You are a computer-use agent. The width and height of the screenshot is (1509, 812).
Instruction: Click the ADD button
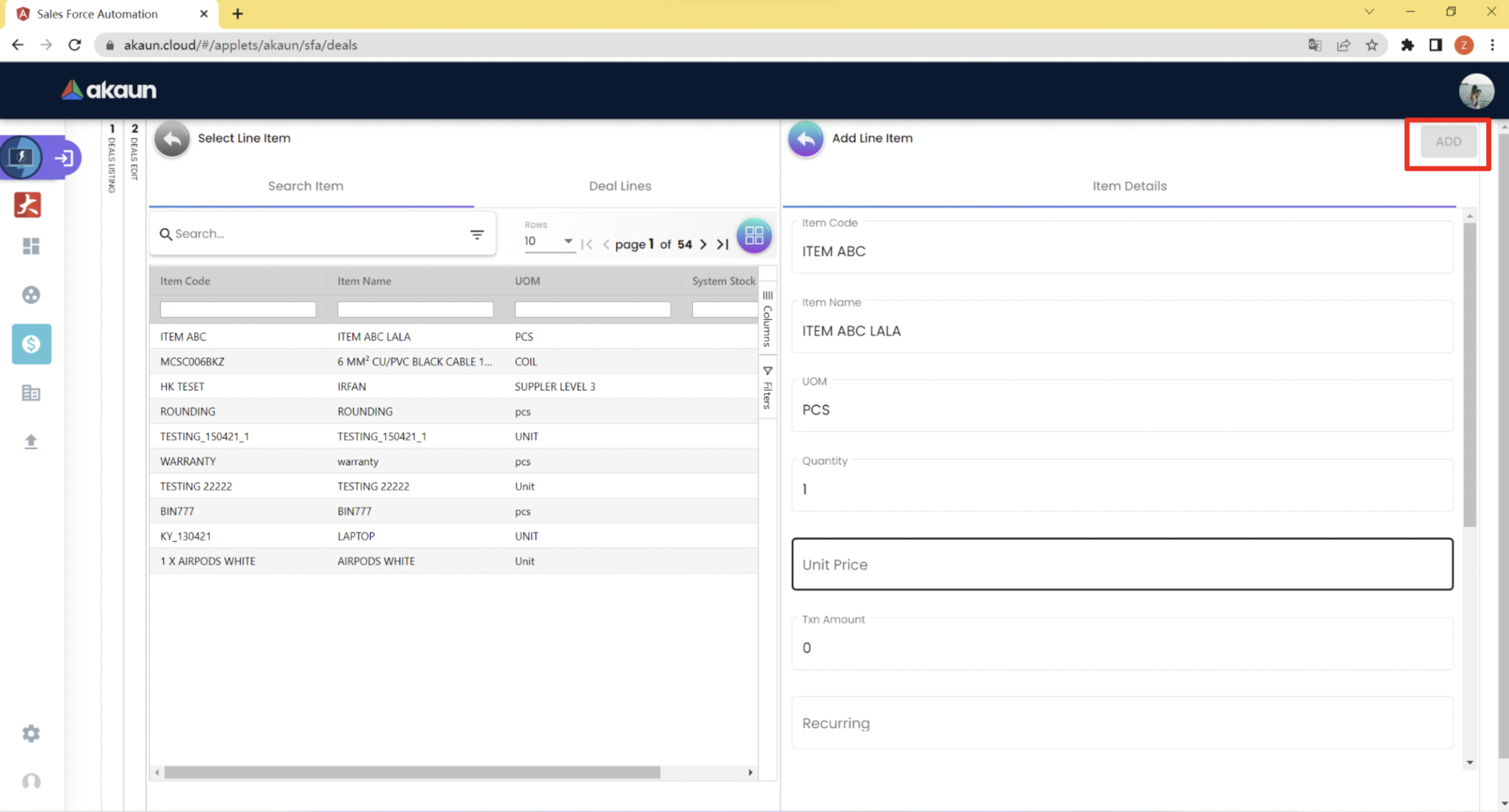[x=1448, y=142]
